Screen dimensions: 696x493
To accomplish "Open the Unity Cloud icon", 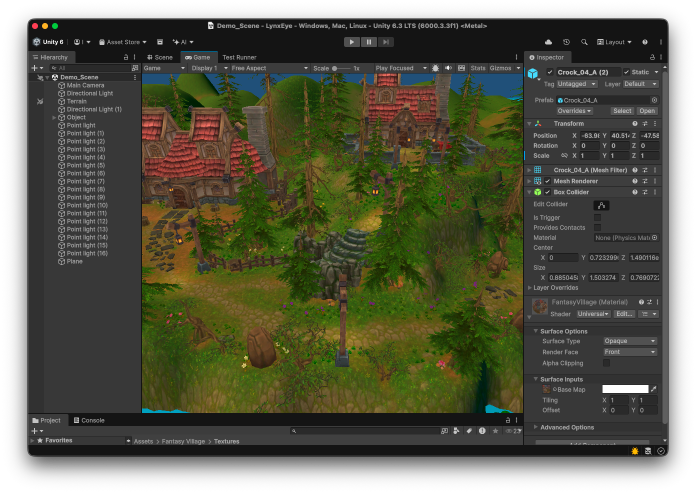I will point(549,42).
